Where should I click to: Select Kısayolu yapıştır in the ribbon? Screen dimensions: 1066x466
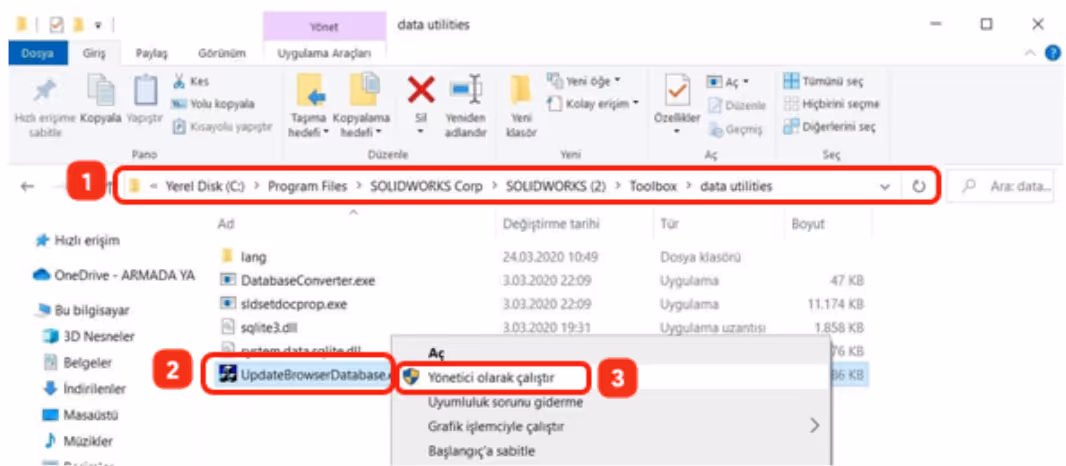222,127
